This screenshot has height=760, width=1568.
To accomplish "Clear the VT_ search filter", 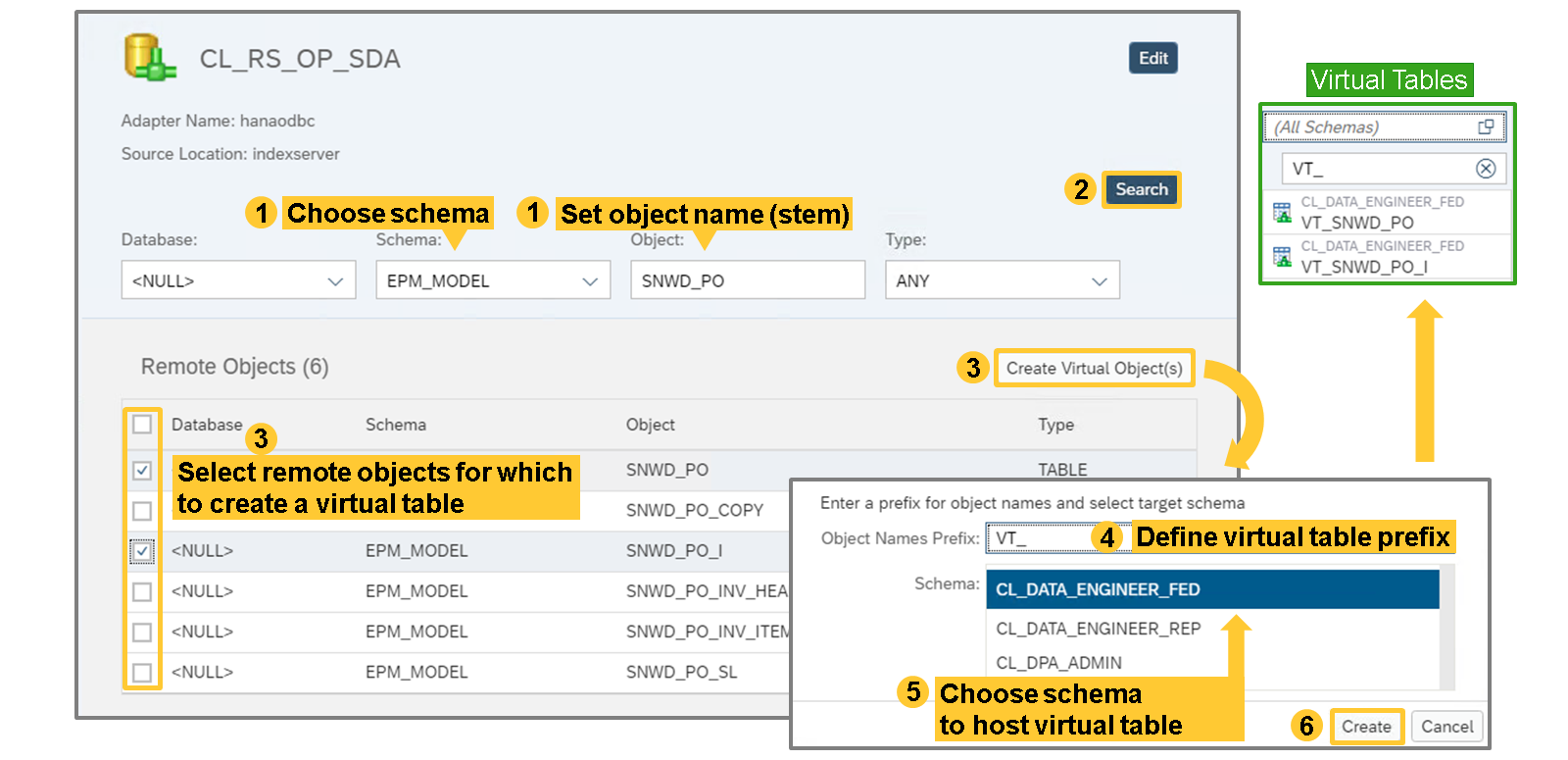I will point(1486,169).
